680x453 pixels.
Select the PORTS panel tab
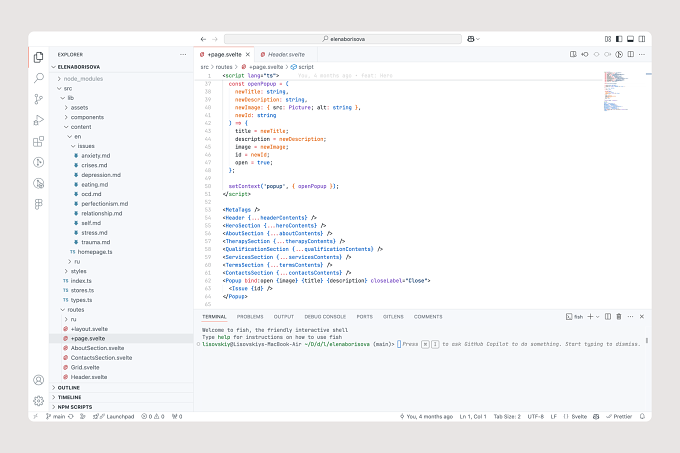point(365,317)
